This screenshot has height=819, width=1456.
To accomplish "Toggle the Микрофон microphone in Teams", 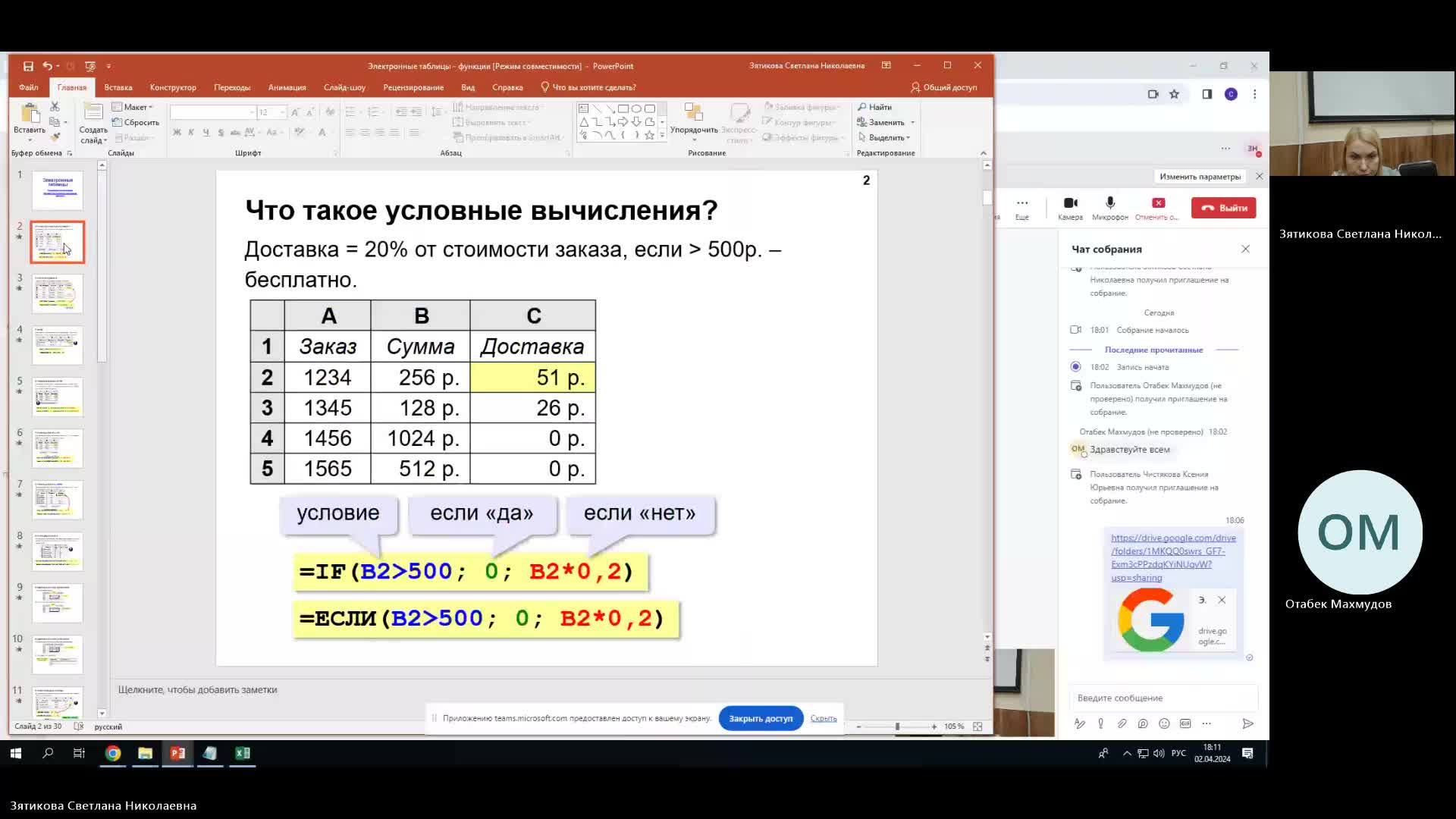I will click(1110, 208).
